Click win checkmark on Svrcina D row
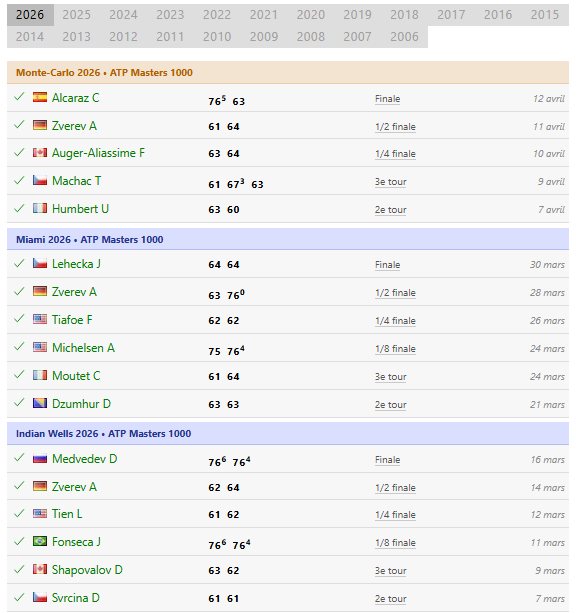This screenshot has width=582, height=613. (19, 597)
